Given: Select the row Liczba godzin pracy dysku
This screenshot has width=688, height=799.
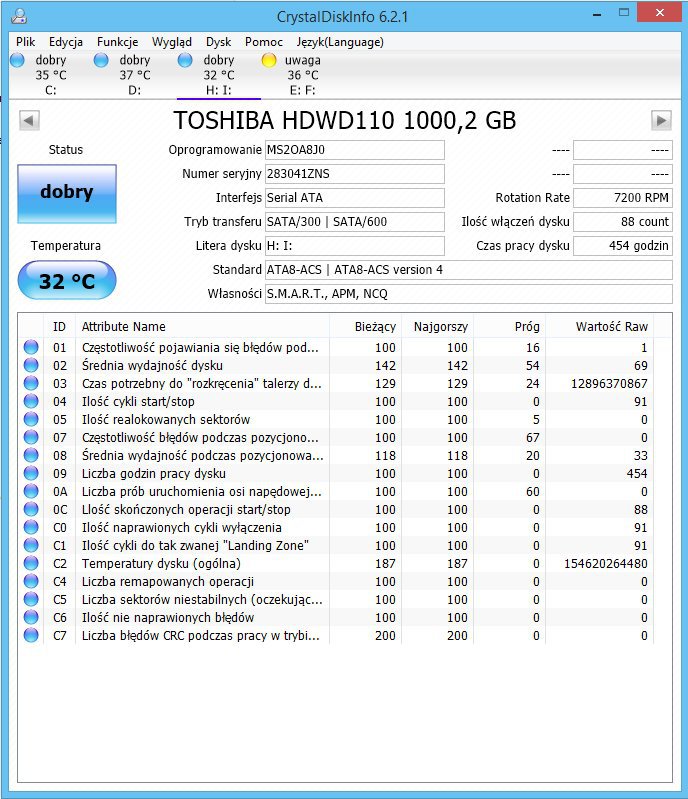Looking at the screenshot, I should pyautogui.click(x=336, y=473).
